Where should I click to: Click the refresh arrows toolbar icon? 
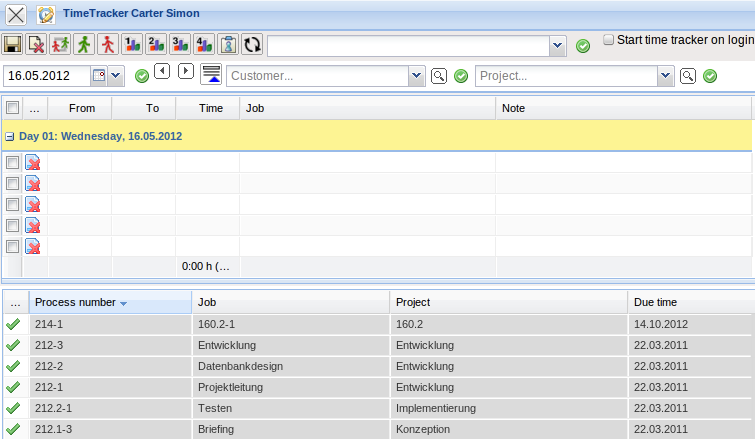[x=252, y=45]
